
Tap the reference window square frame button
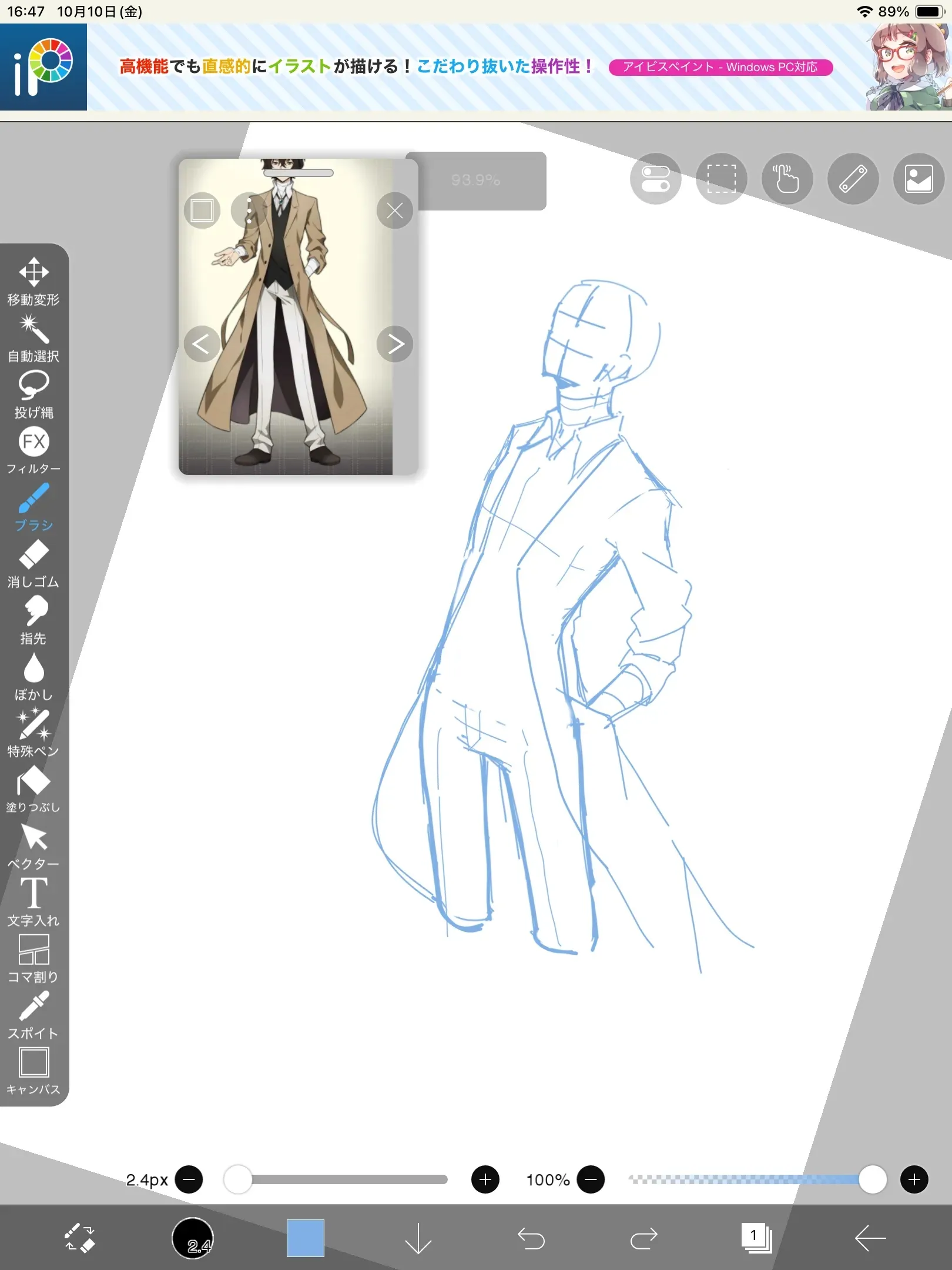tap(202, 210)
